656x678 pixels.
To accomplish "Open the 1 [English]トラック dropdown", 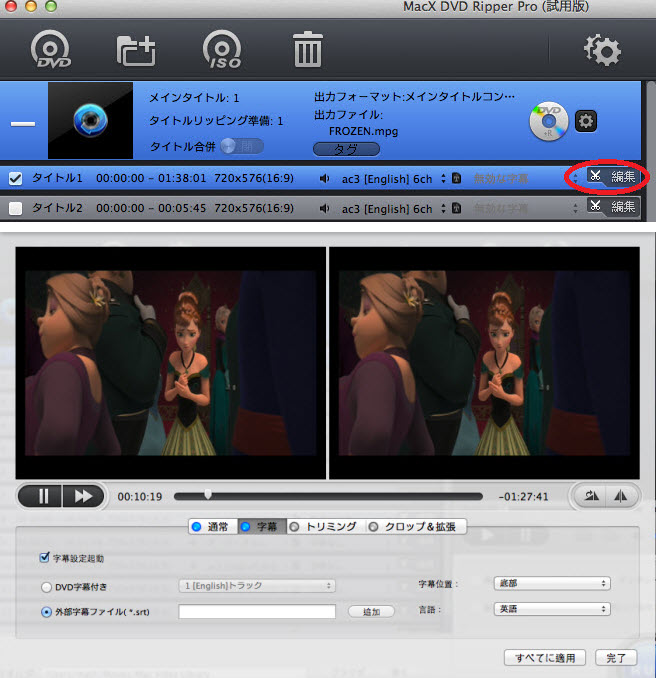I will click(x=257, y=586).
